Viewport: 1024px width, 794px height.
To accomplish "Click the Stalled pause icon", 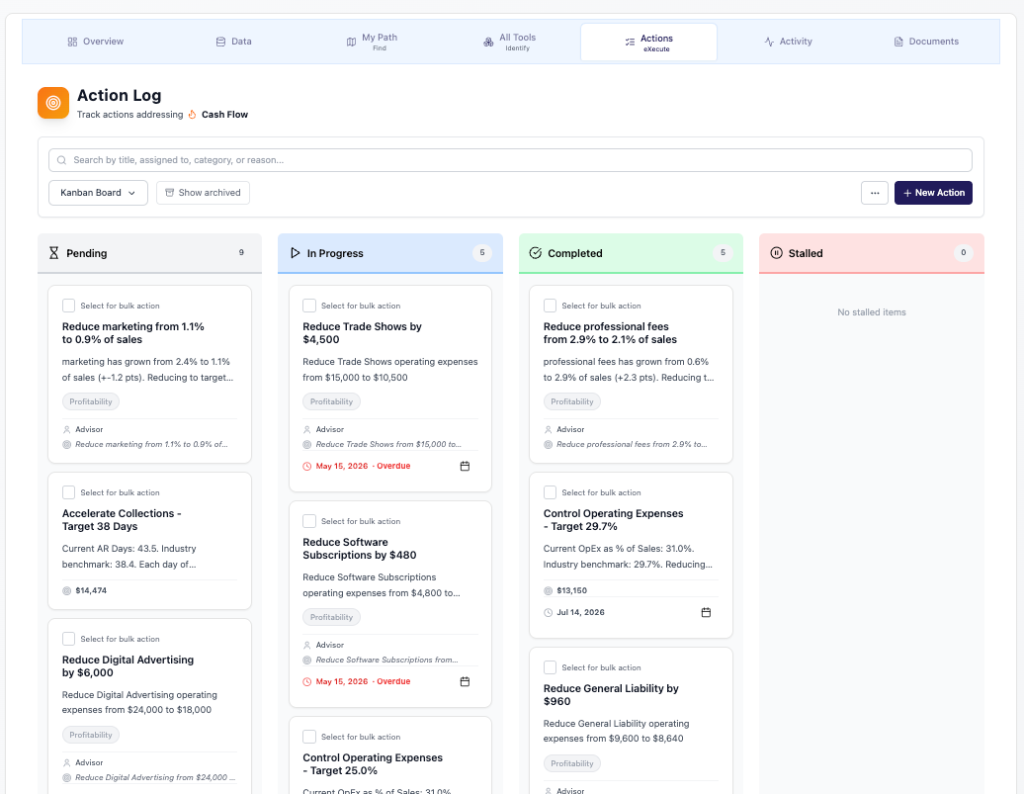I will pos(776,253).
